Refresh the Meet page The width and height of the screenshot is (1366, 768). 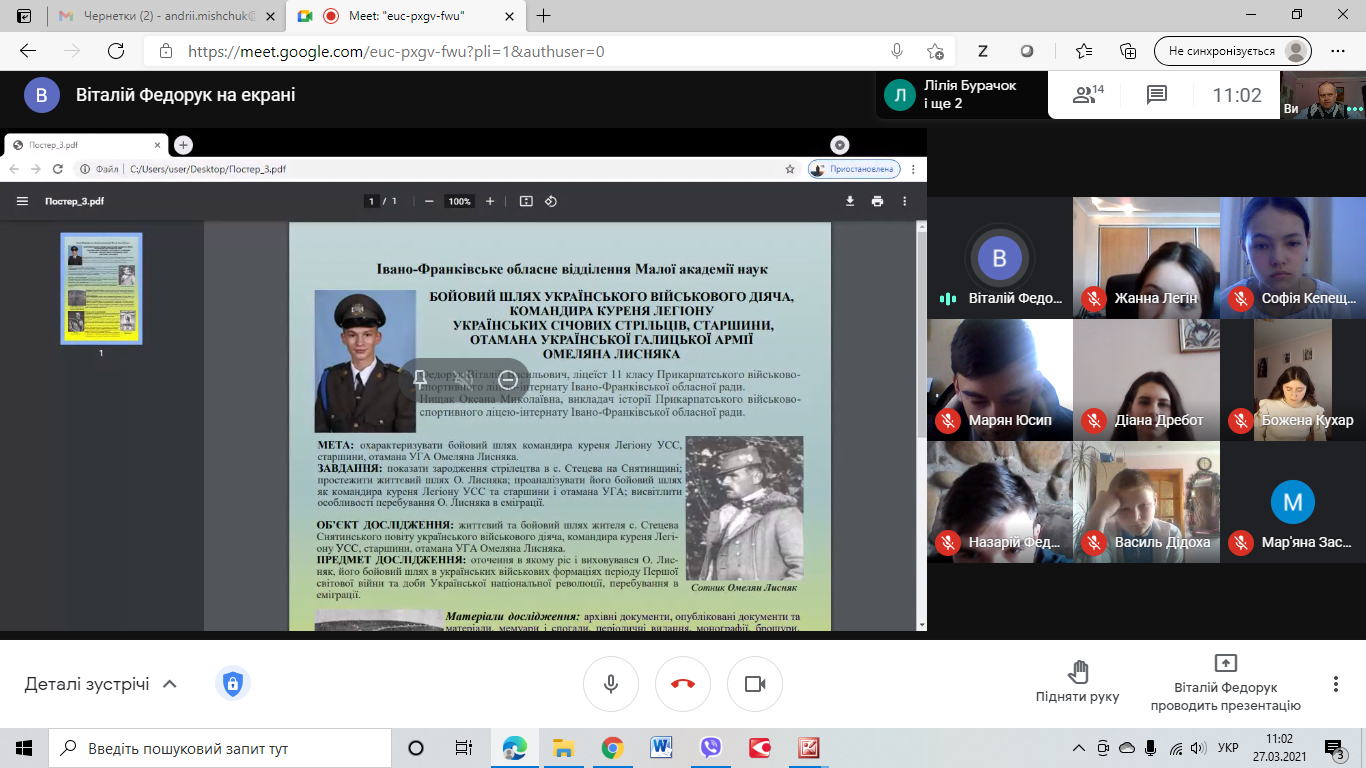pyautogui.click(x=116, y=52)
